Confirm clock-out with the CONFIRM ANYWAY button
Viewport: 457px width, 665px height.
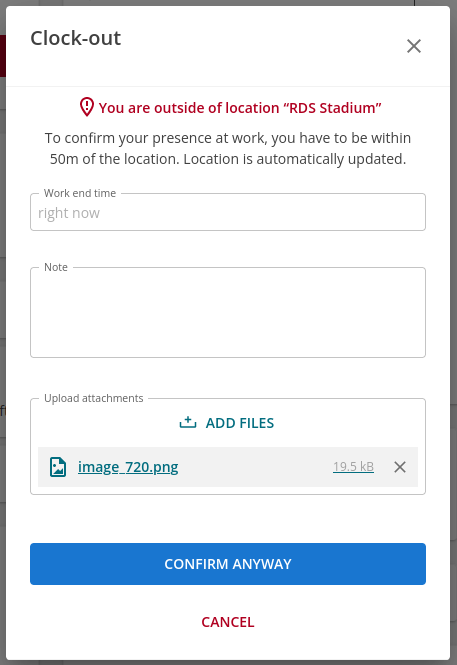coord(228,564)
